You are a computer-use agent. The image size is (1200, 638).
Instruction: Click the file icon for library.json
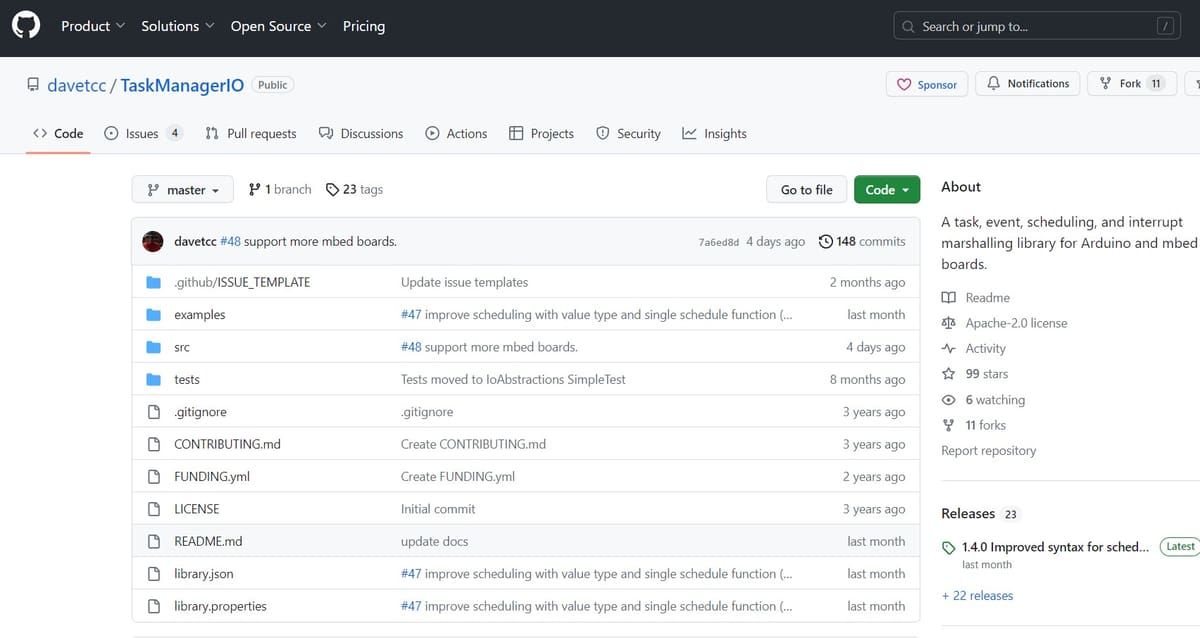[x=154, y=574]
